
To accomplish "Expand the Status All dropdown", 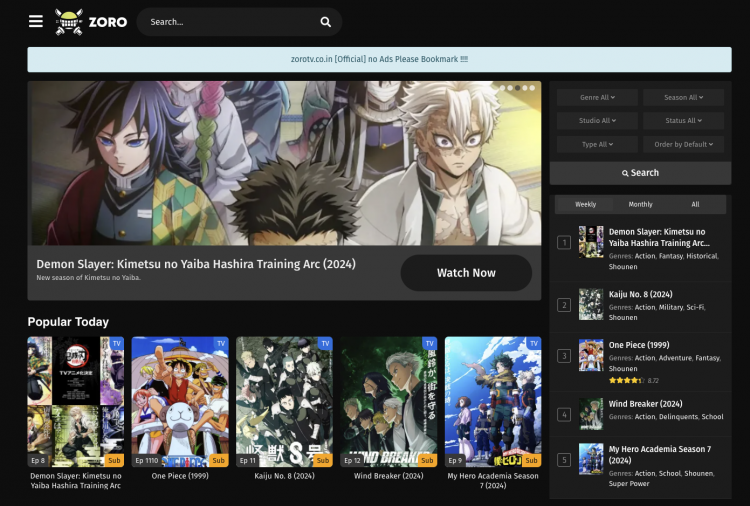I will [683, 121].
